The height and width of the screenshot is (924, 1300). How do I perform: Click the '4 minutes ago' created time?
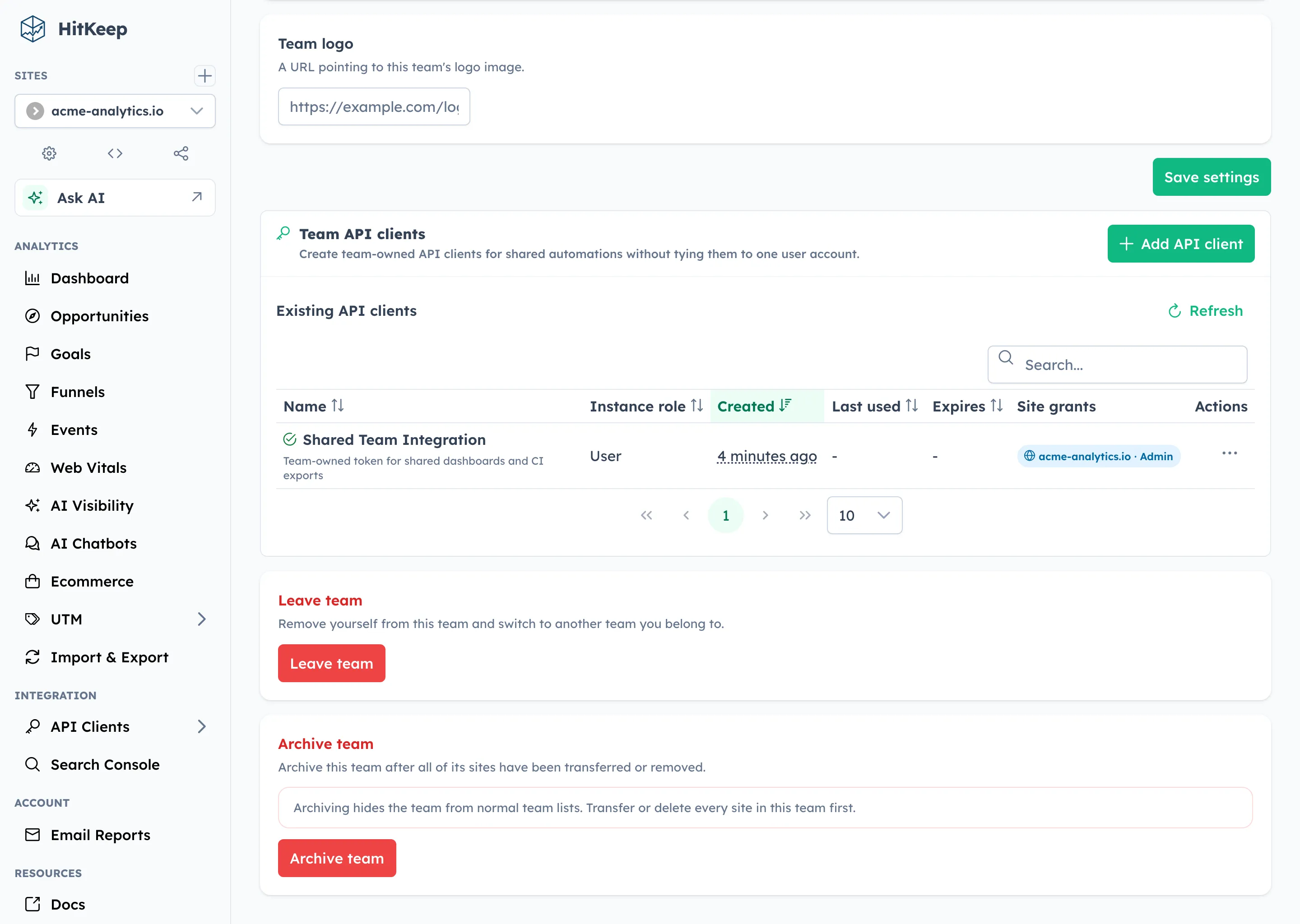point(766,456)
